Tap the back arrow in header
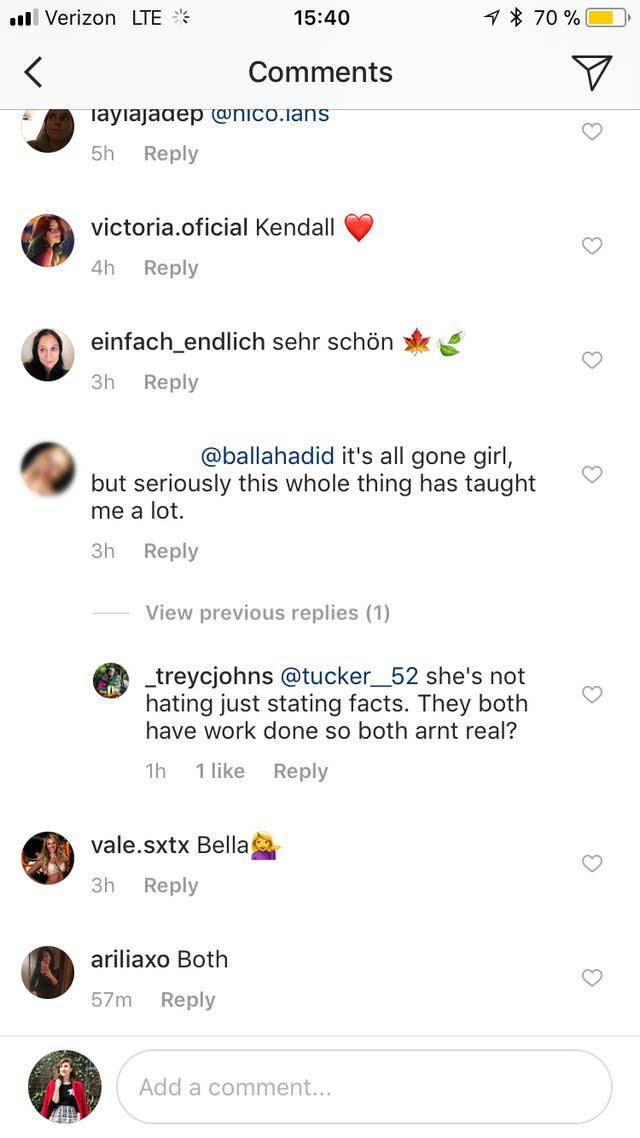This screenshot has width=640, height=1138. pyautogui.click(x=34, y=72)
